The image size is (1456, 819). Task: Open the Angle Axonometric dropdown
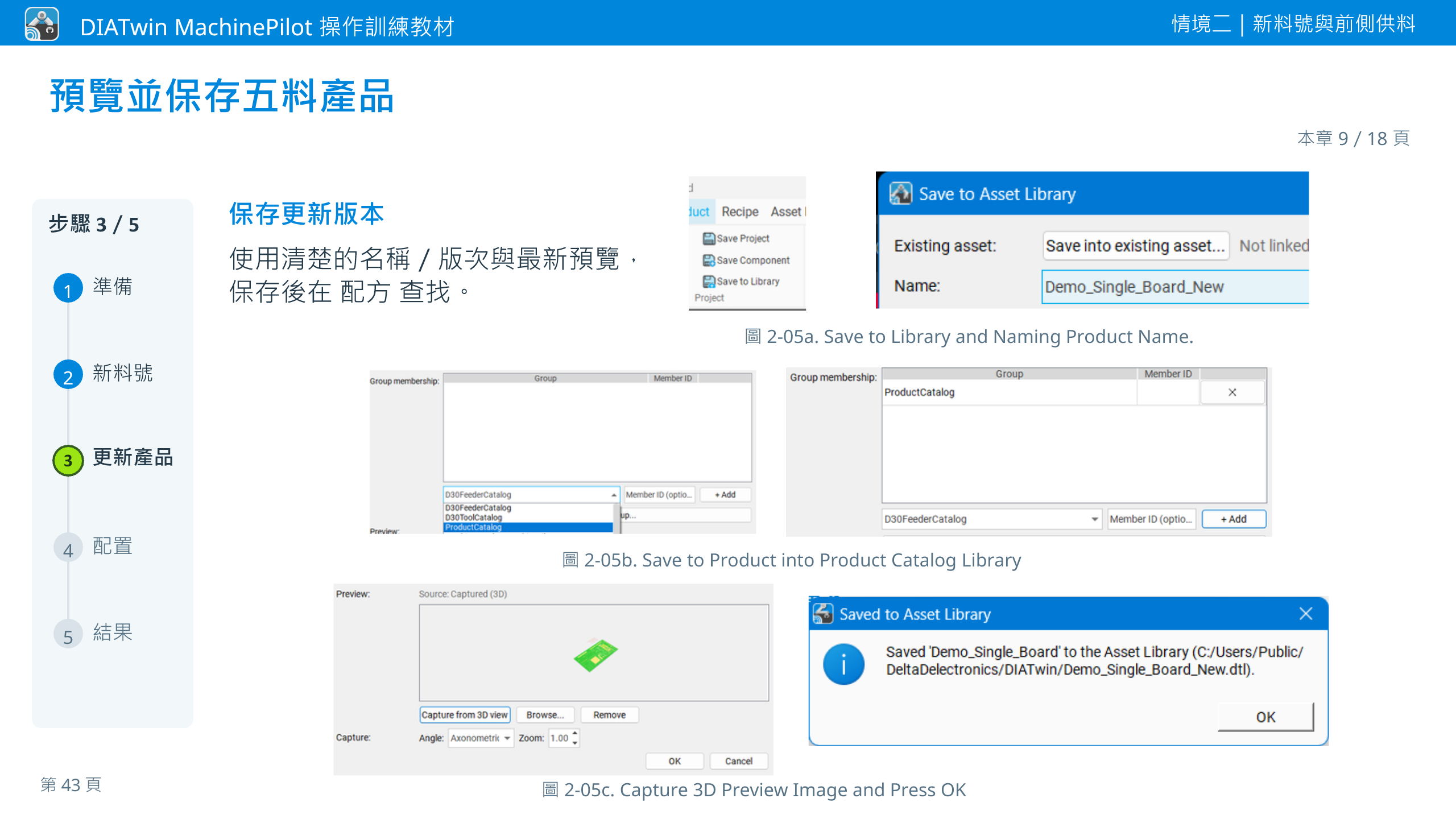pyautogui.click(x=481, y=738)
